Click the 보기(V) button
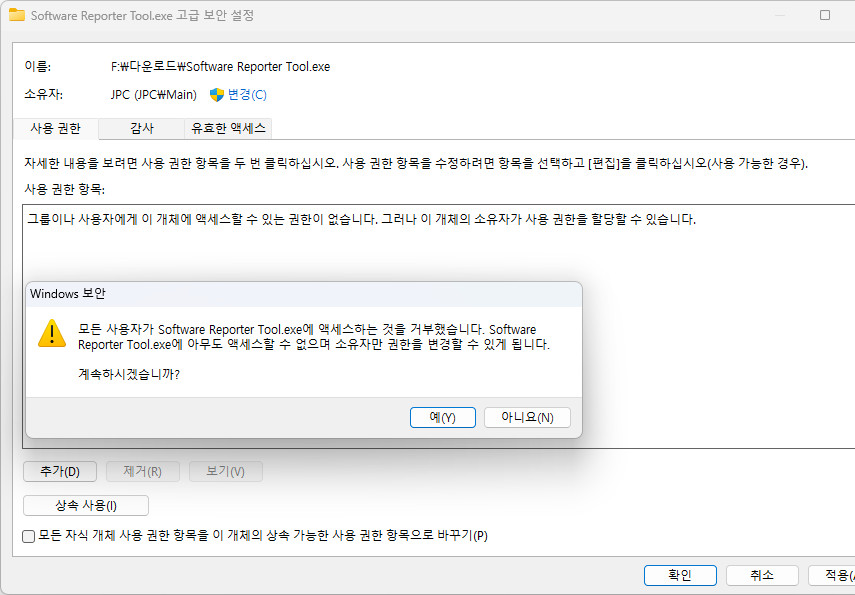The height and width of the screenshot is (595, 855). coord(225,471)
